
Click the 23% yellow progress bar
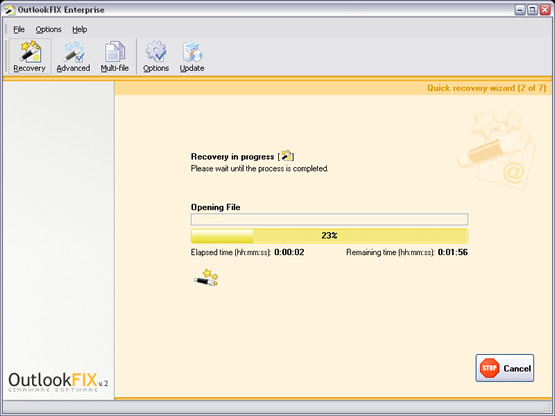tap(329, 236)
